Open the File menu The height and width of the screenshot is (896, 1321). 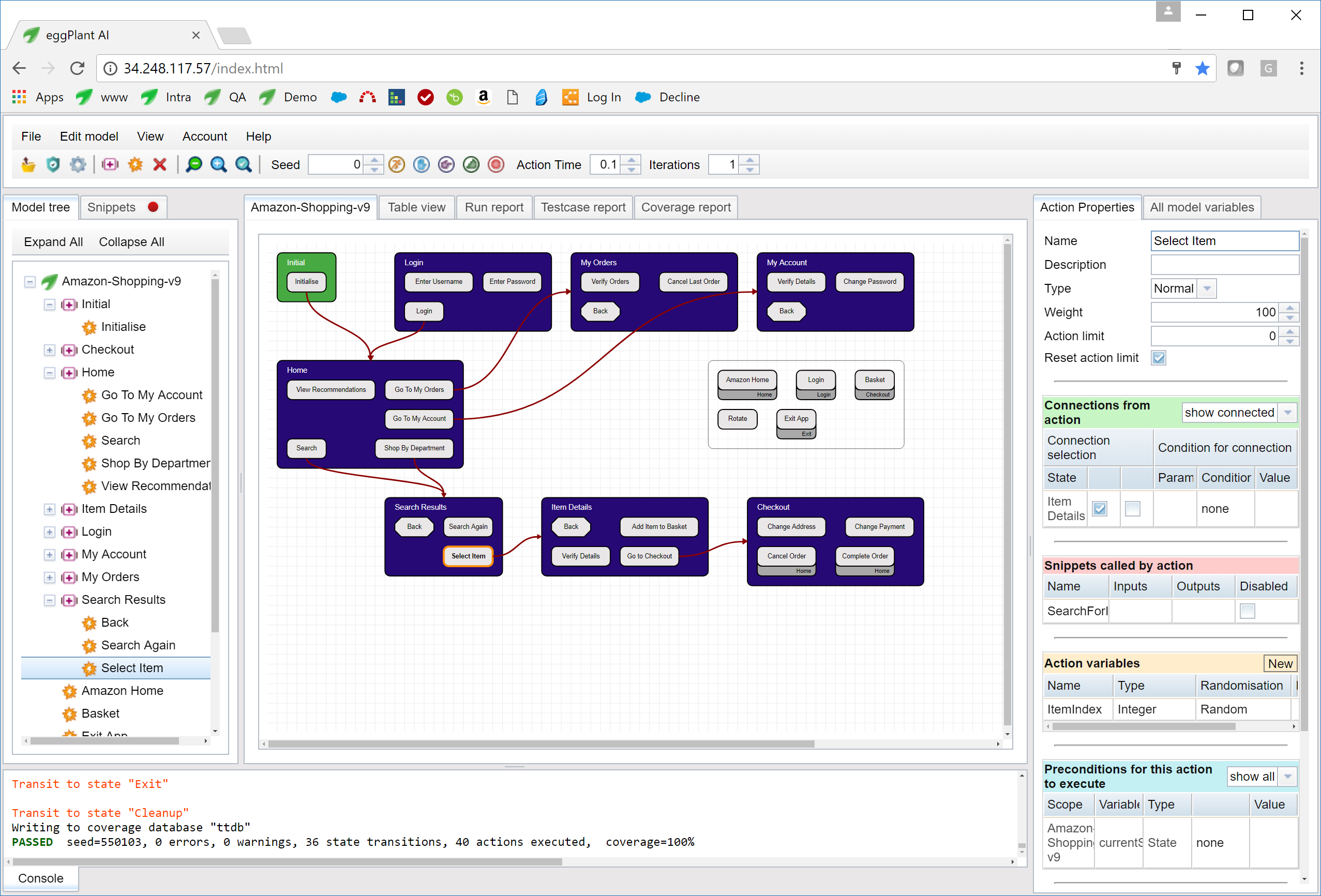click(31, 136)
